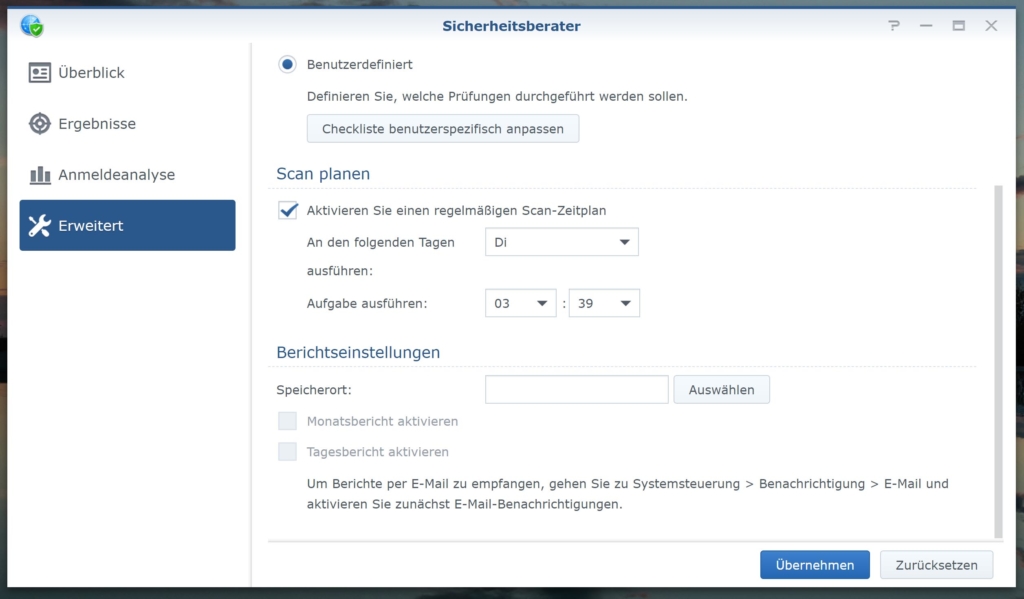Click the Sicherheitsberater shield app icon

(32, 25)
